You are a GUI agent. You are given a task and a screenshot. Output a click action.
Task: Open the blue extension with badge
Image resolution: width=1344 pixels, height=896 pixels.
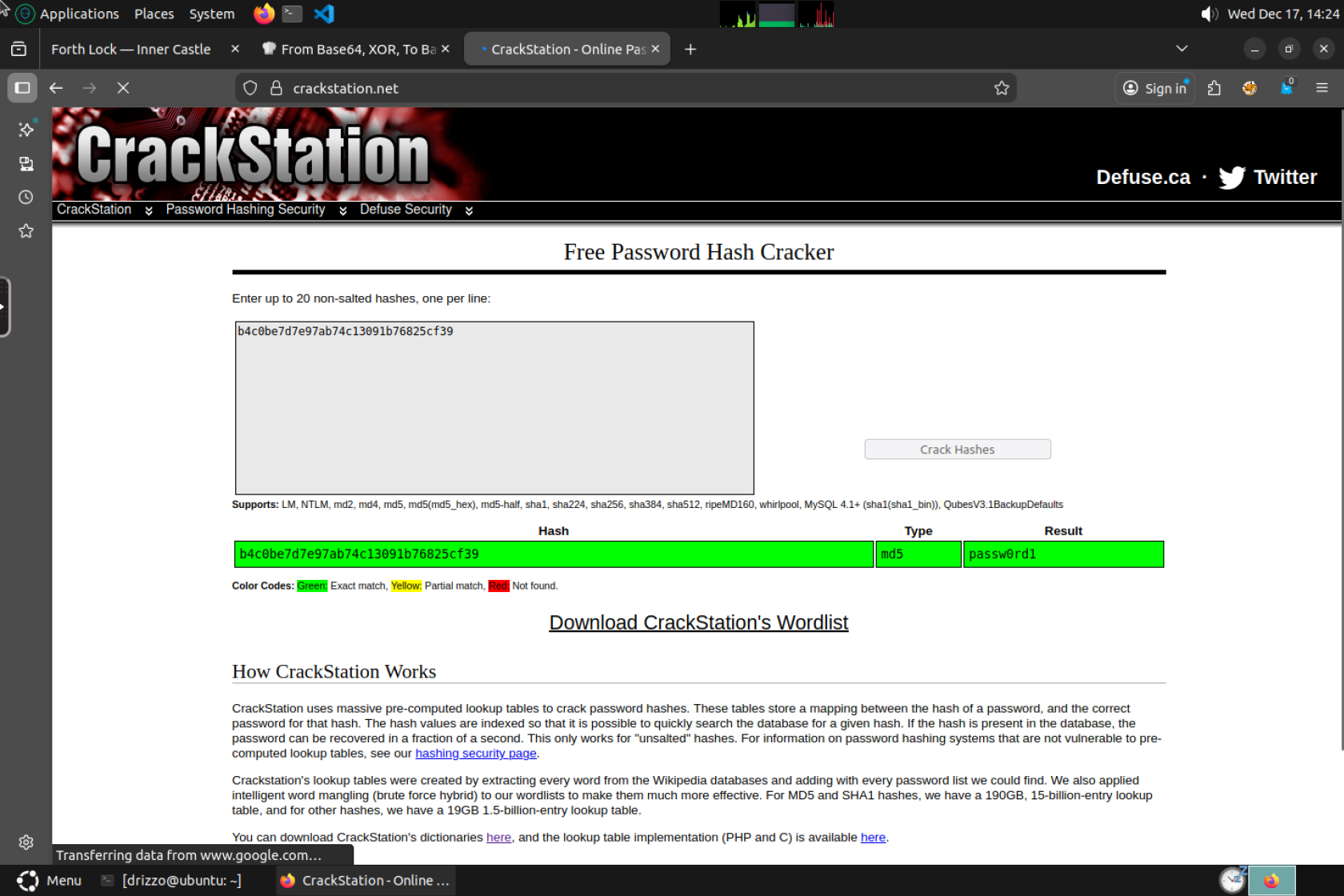1286,87
